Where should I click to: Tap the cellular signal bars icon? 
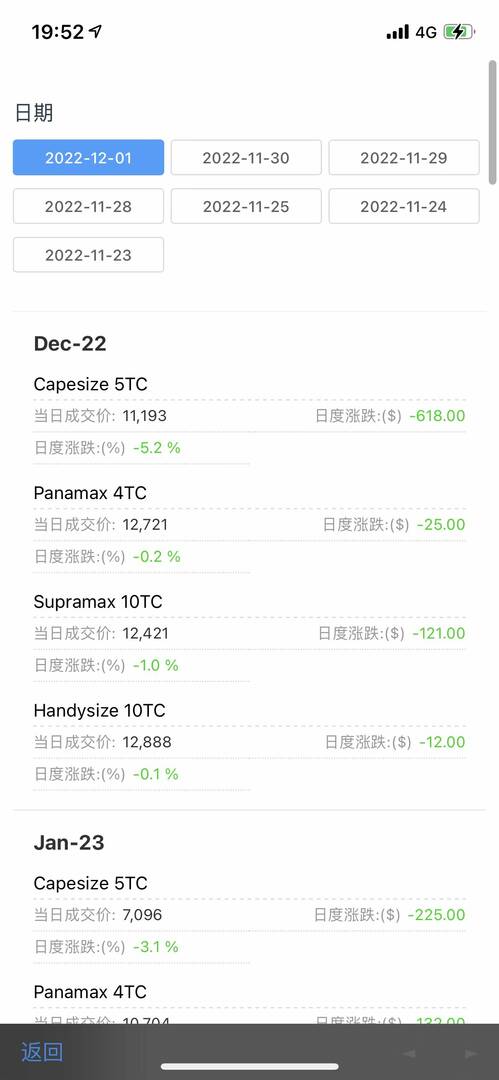tap(398, 32)
